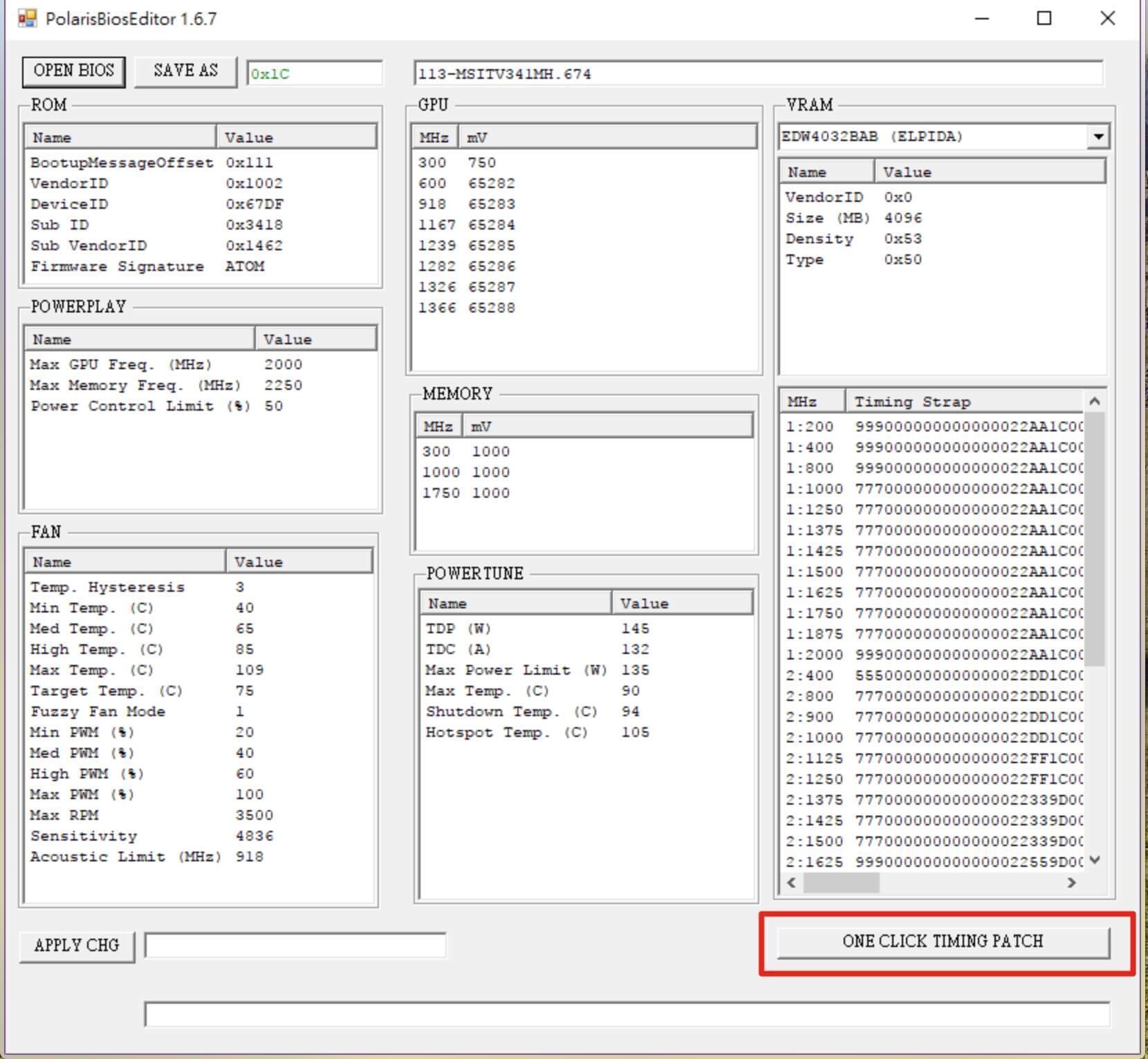Click timing strap horizontal scroll right arrow
This screenshot has width=1148, height=1059.
coord(1072,883)
